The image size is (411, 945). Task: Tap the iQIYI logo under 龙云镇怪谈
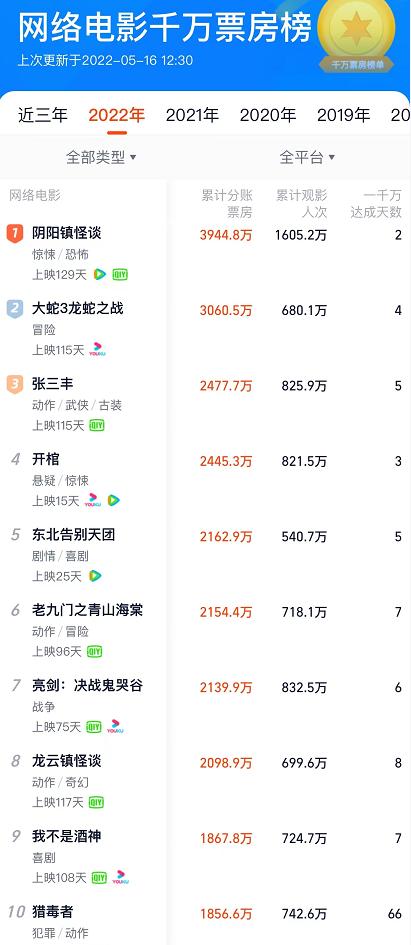click(96, 802)
